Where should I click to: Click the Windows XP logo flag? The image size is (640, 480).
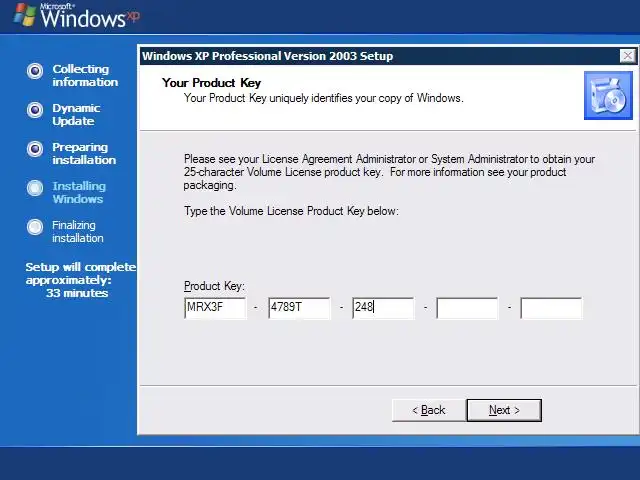coord(24,16)
